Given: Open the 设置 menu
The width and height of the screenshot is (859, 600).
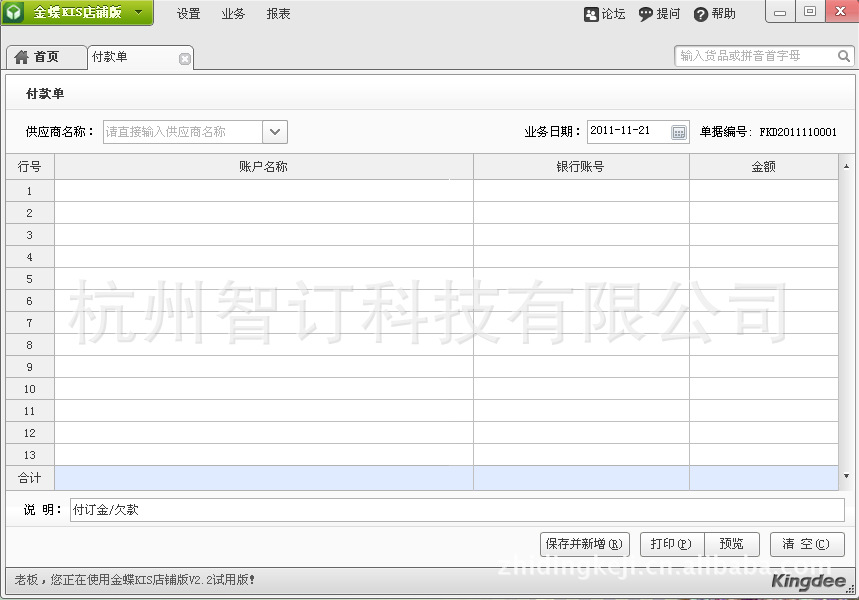Looking at the screenshot, I should click(x=189, y=14).
